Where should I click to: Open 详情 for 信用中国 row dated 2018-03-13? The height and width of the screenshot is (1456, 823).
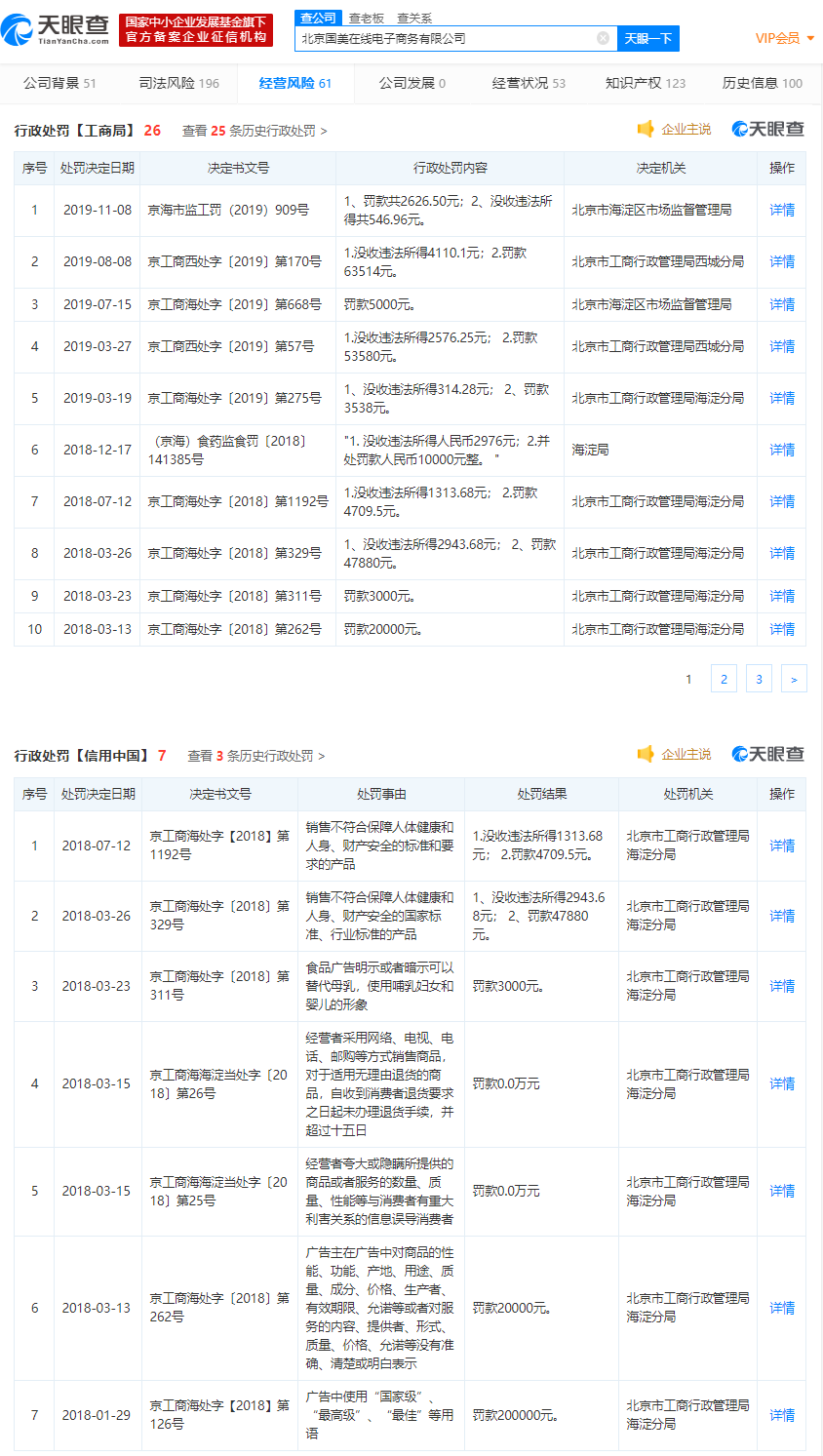click(x=782, y=1308)
